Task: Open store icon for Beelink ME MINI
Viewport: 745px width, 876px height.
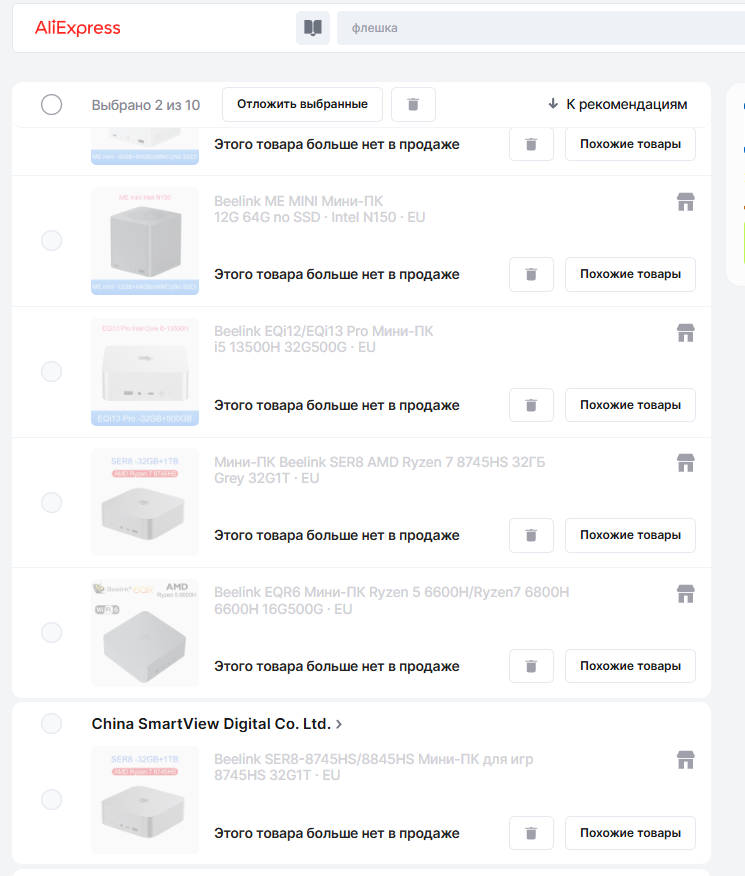Action: tap(685, 202)
